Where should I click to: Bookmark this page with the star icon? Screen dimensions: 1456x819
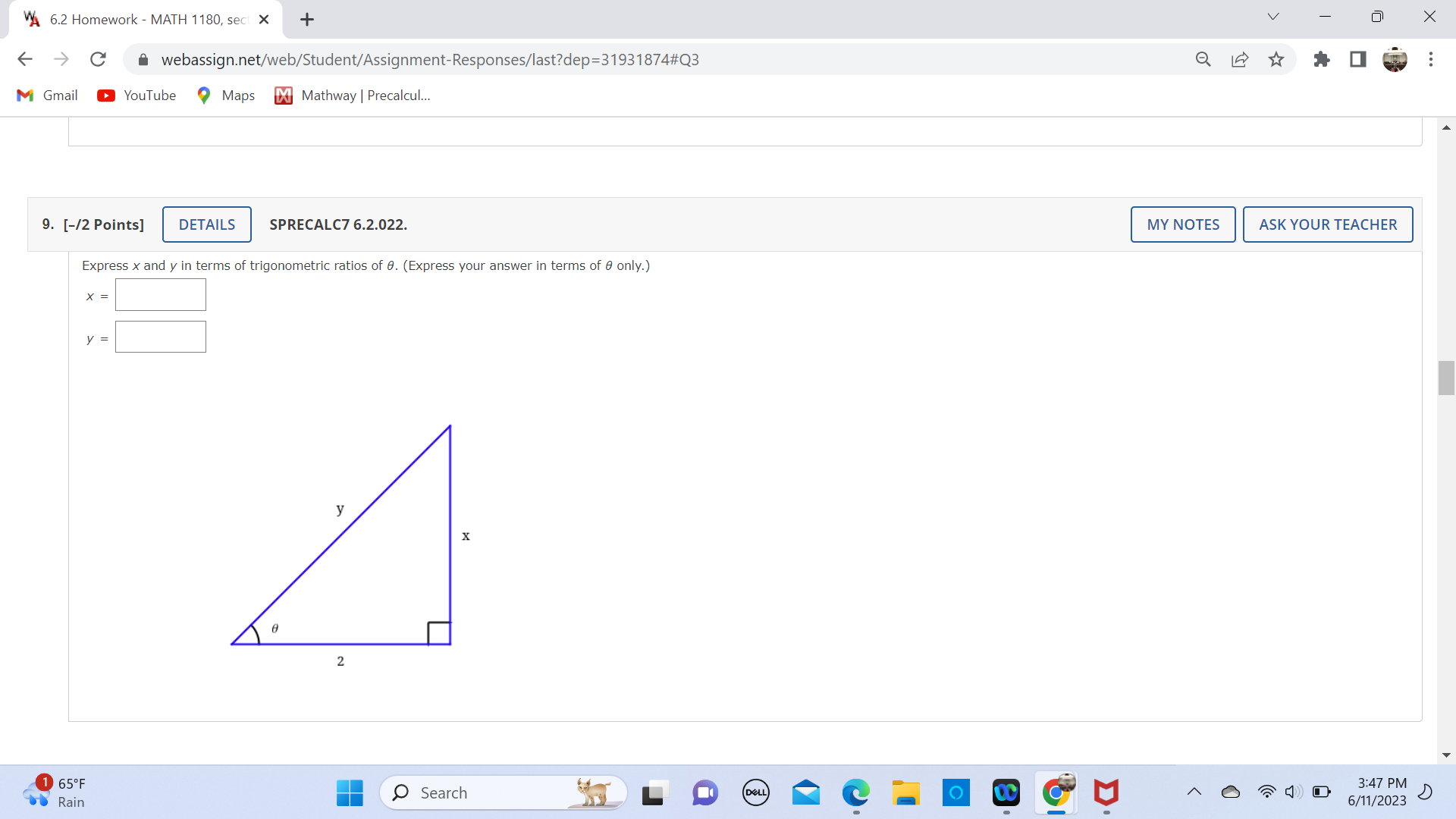1276,59
